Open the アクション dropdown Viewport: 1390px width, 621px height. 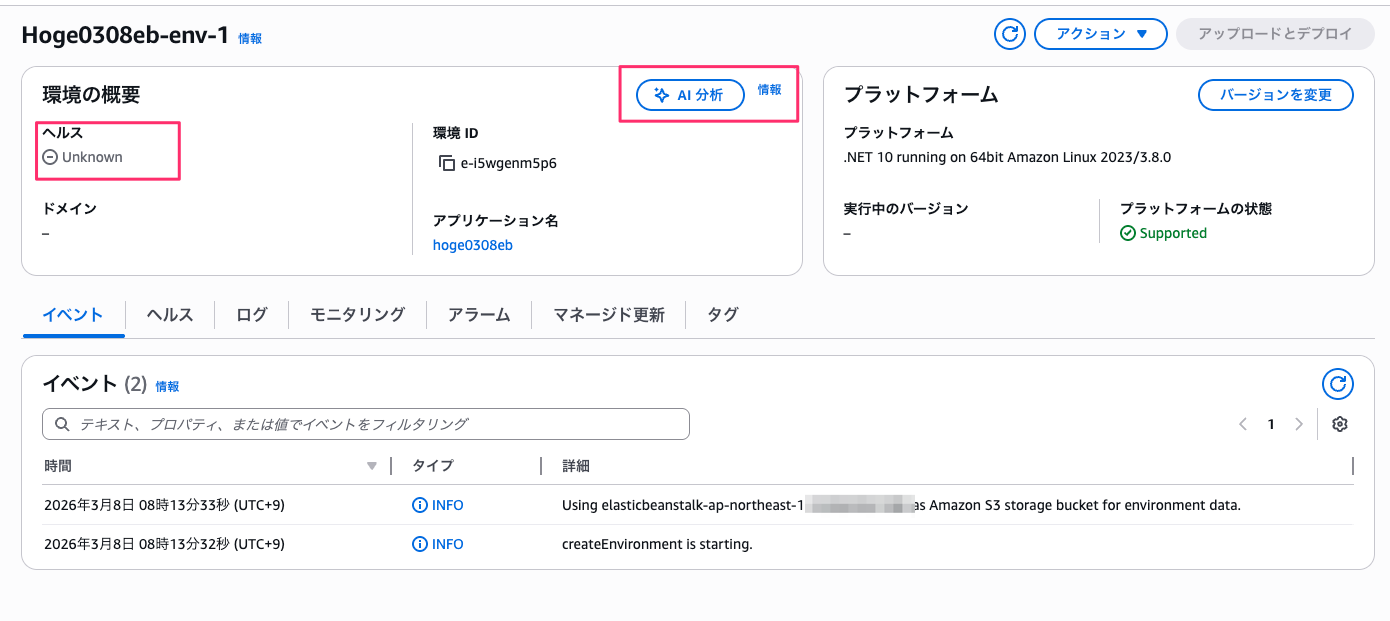1100,33
